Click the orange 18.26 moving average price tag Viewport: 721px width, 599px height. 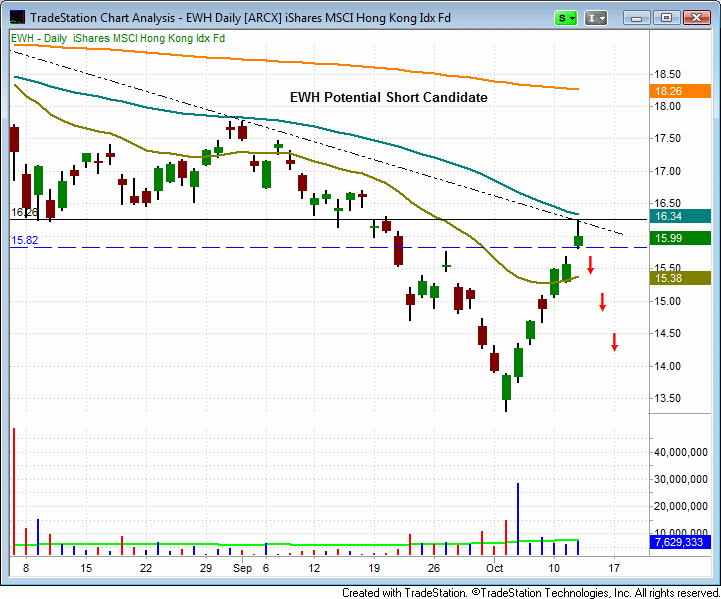point(680,91)
